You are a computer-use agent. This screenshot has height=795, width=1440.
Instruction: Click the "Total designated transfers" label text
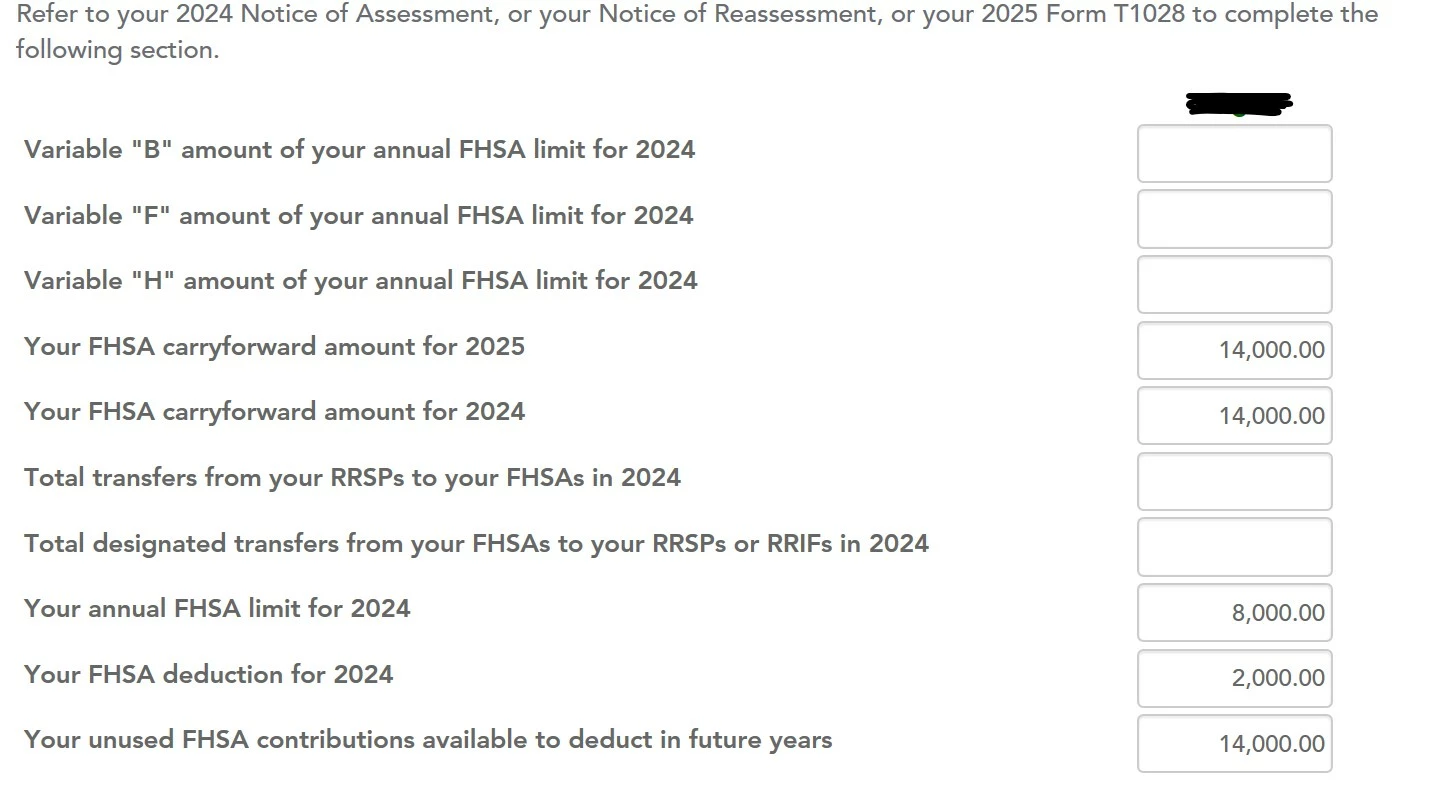coord(476,544)
